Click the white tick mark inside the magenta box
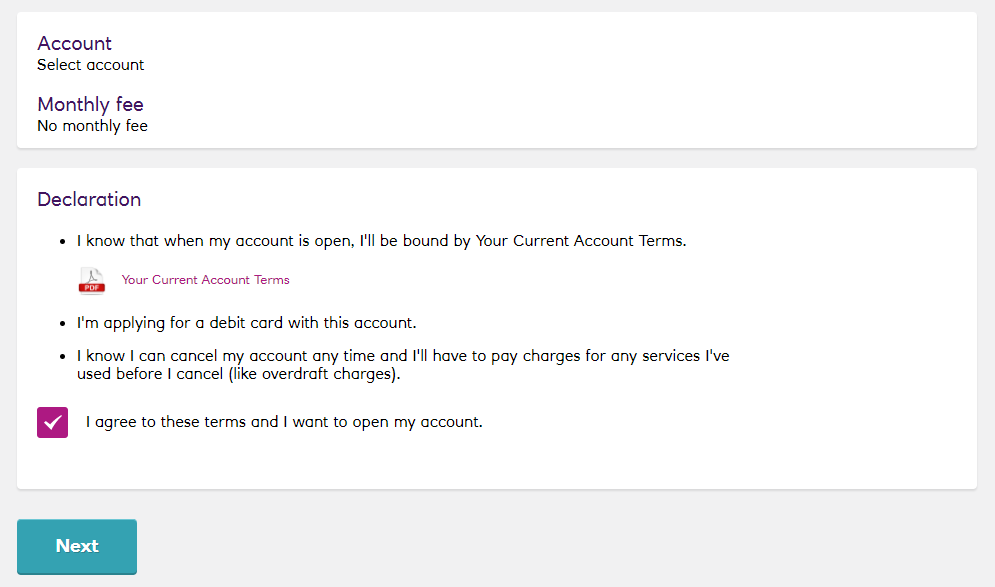The width and height of the screenshot is (995, 587). point(53,423)
